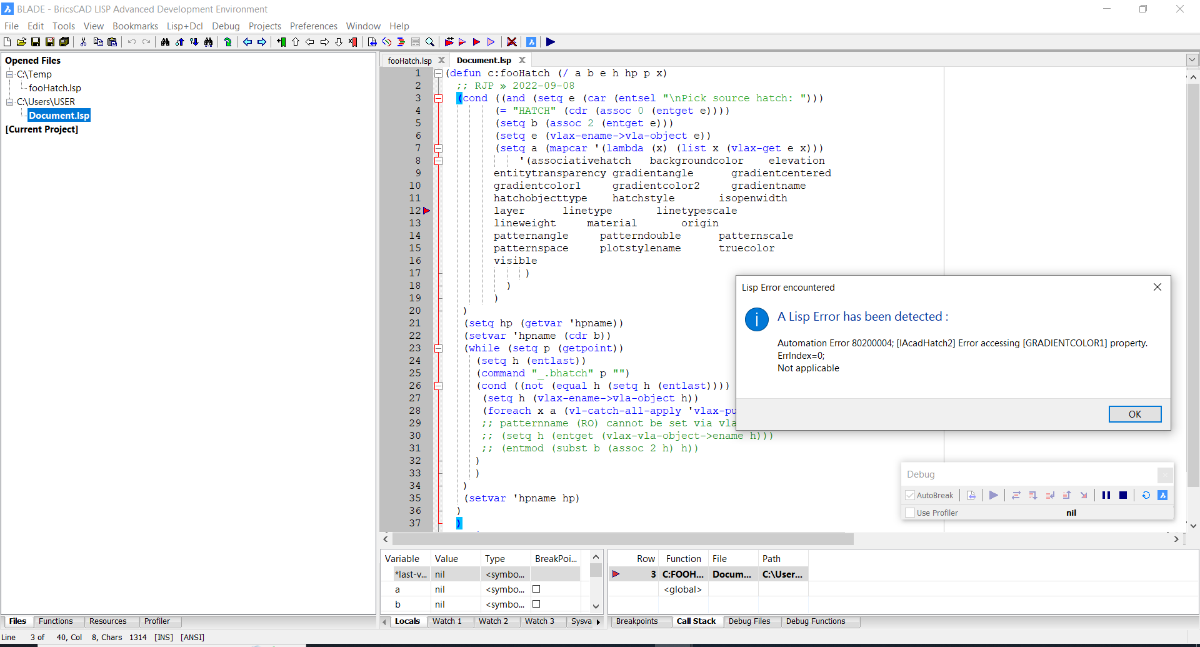Screen dimensions: 1200x647
Task: Open the Lisp+Dcl menu
Action: point(186,26)
